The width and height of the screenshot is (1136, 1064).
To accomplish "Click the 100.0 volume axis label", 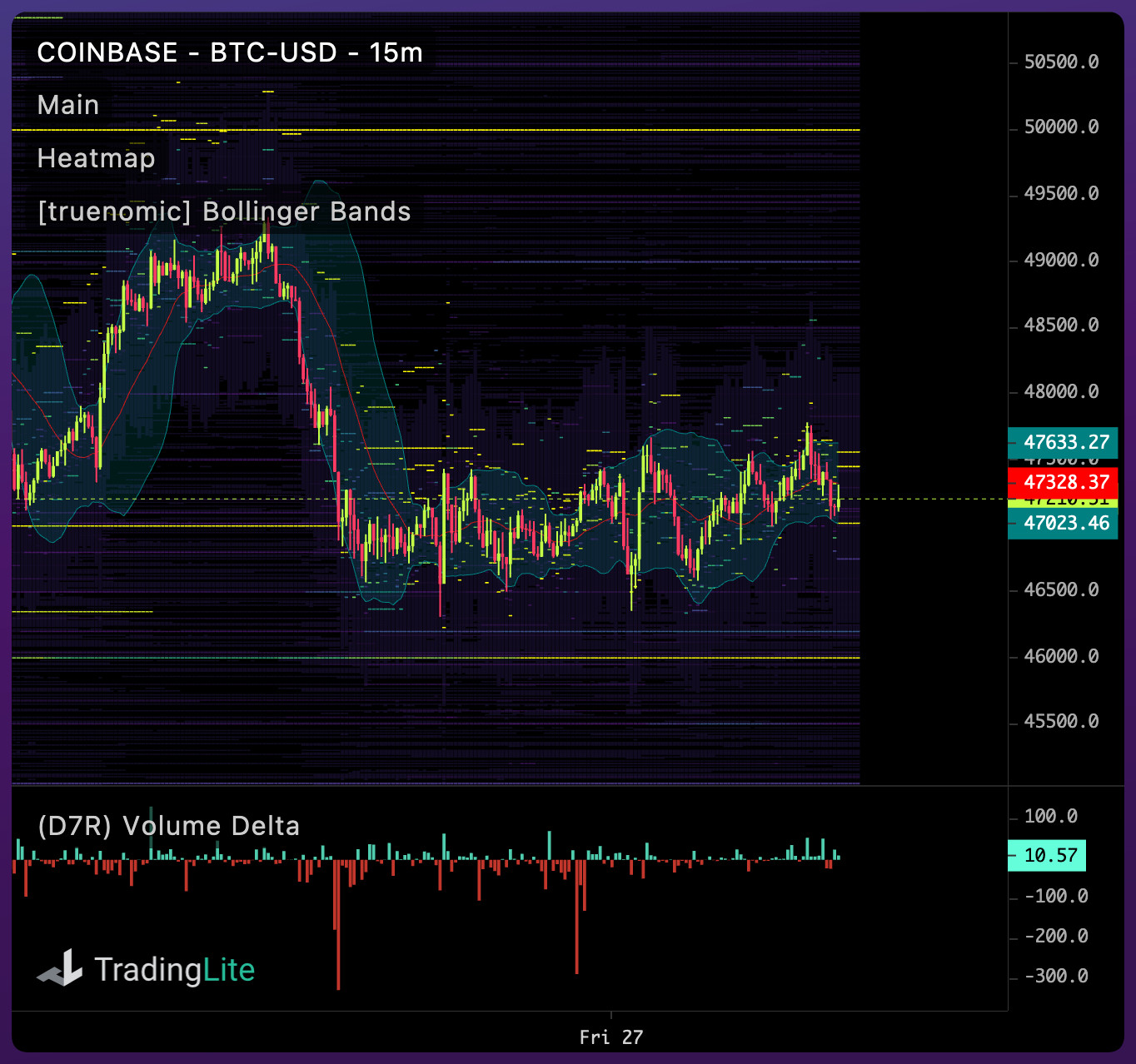I will click(x=1051, y=816).
